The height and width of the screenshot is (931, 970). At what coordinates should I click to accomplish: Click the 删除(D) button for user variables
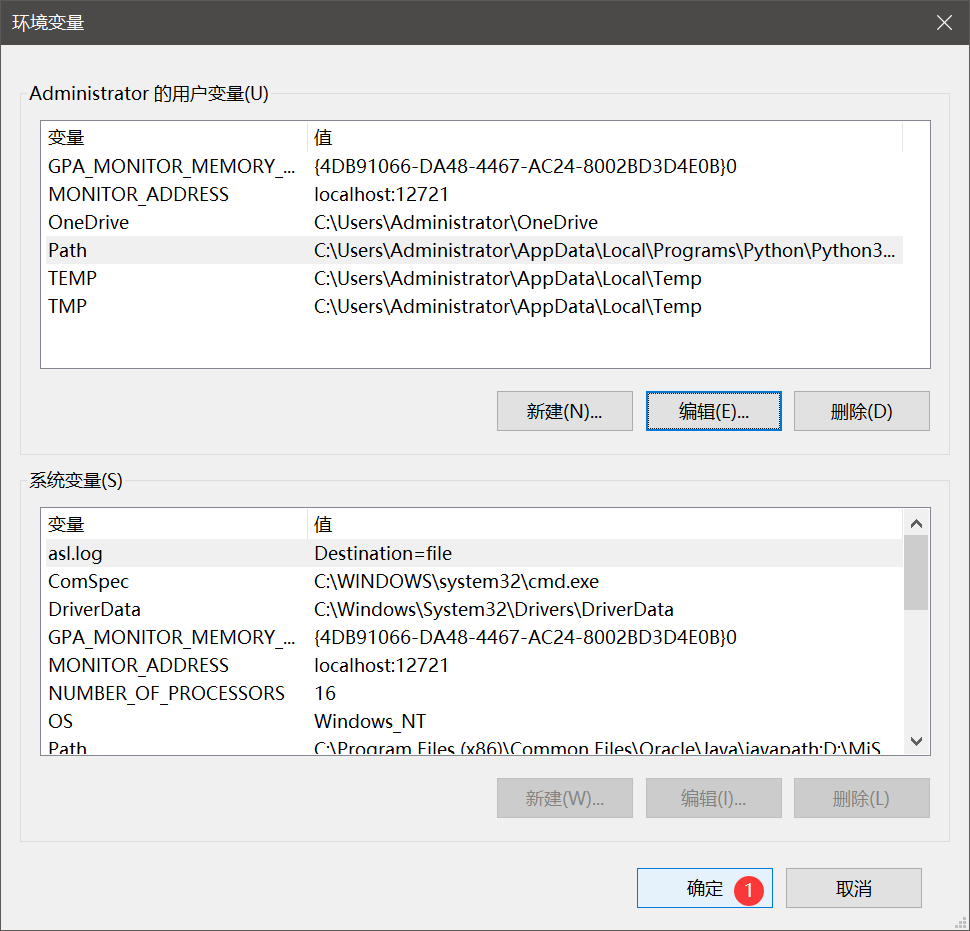[x=861, y=410]
